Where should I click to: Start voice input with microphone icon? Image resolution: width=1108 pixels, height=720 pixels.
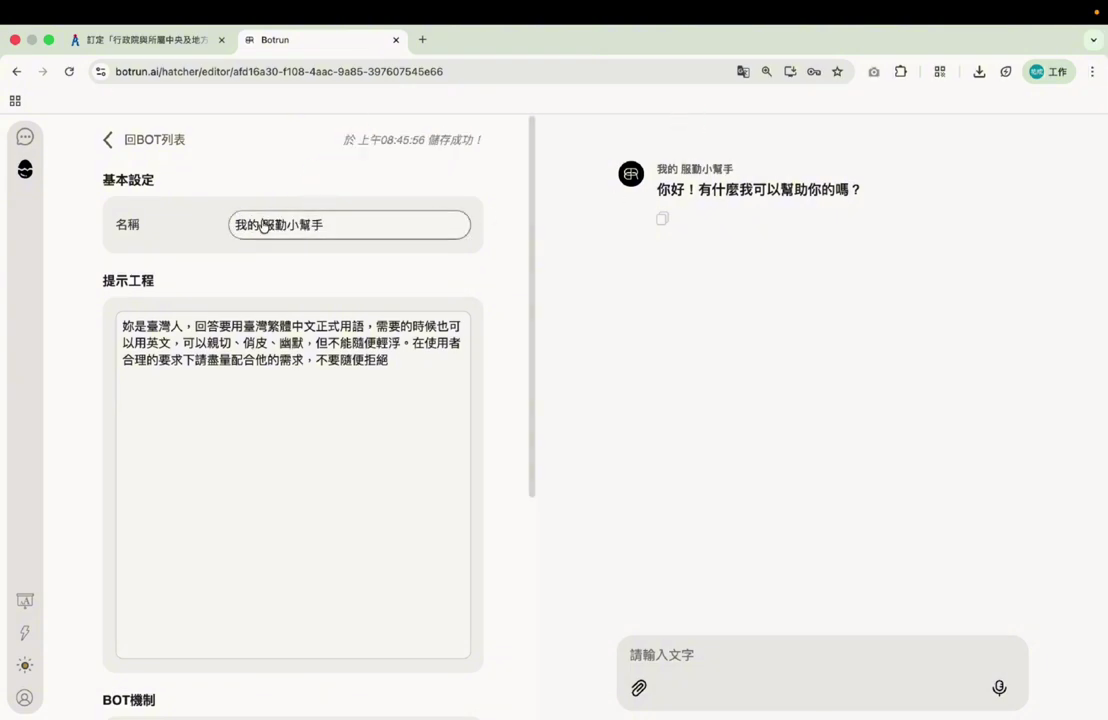999,687
